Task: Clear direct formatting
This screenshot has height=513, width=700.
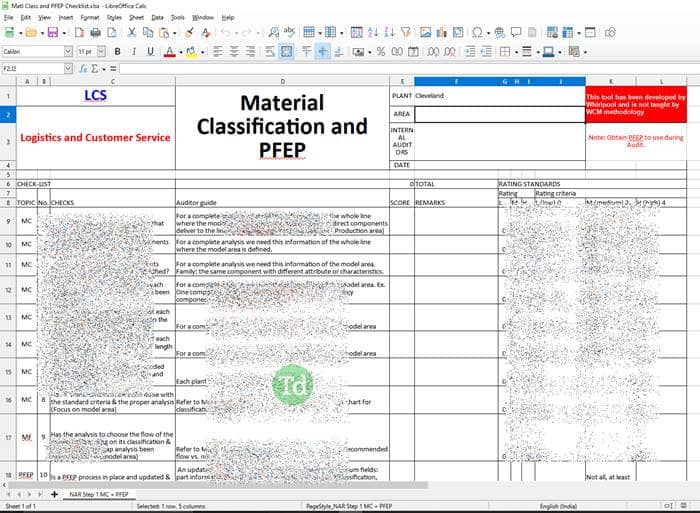Action: 205,32
